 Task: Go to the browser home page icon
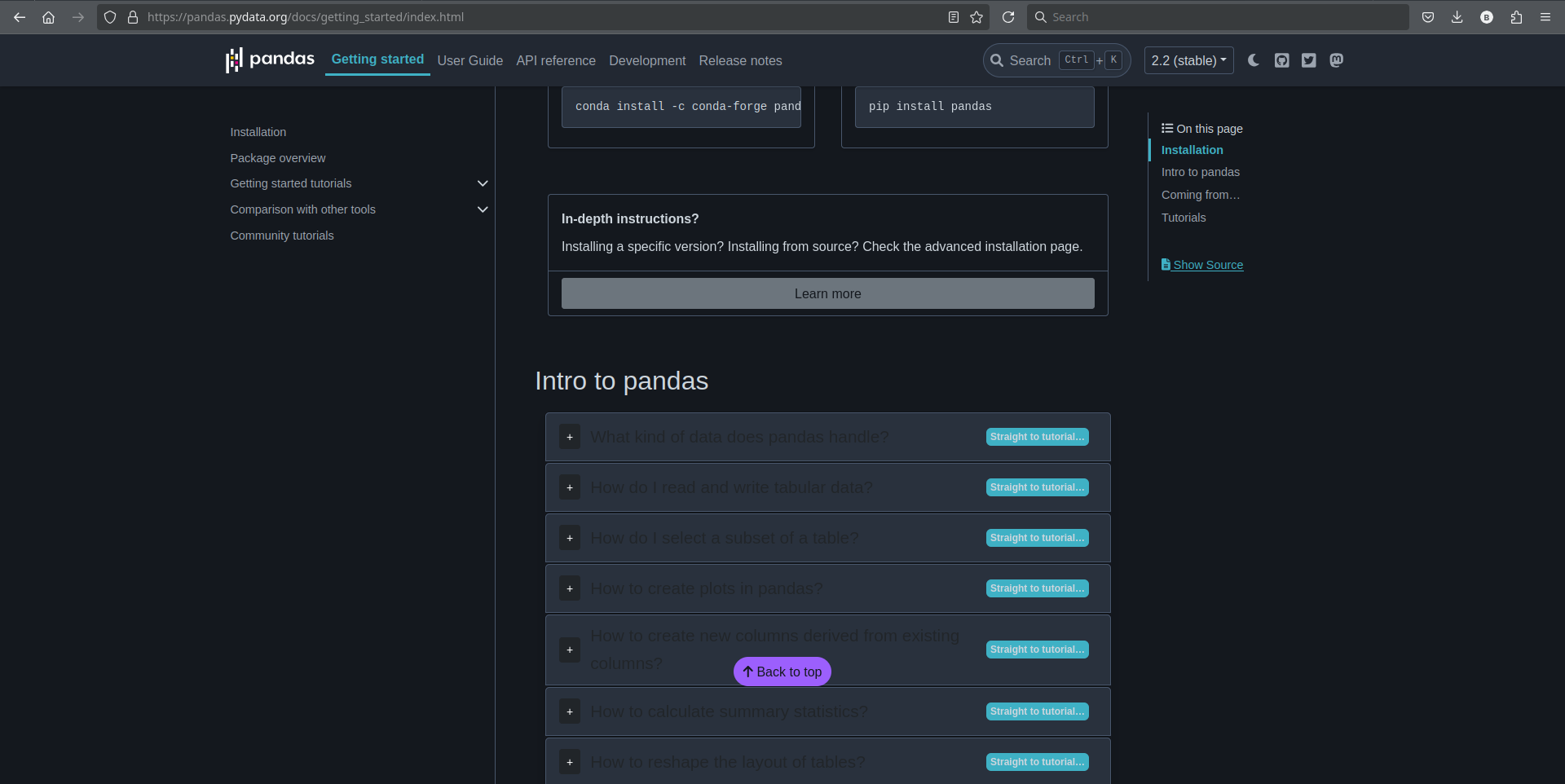pyautogui.click(x=49, y=17)
